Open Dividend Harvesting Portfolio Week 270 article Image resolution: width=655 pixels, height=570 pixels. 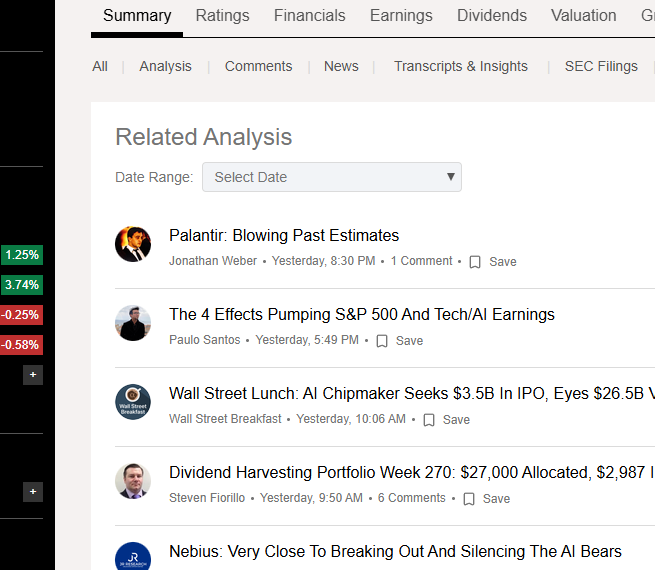[x=411, y=472]
